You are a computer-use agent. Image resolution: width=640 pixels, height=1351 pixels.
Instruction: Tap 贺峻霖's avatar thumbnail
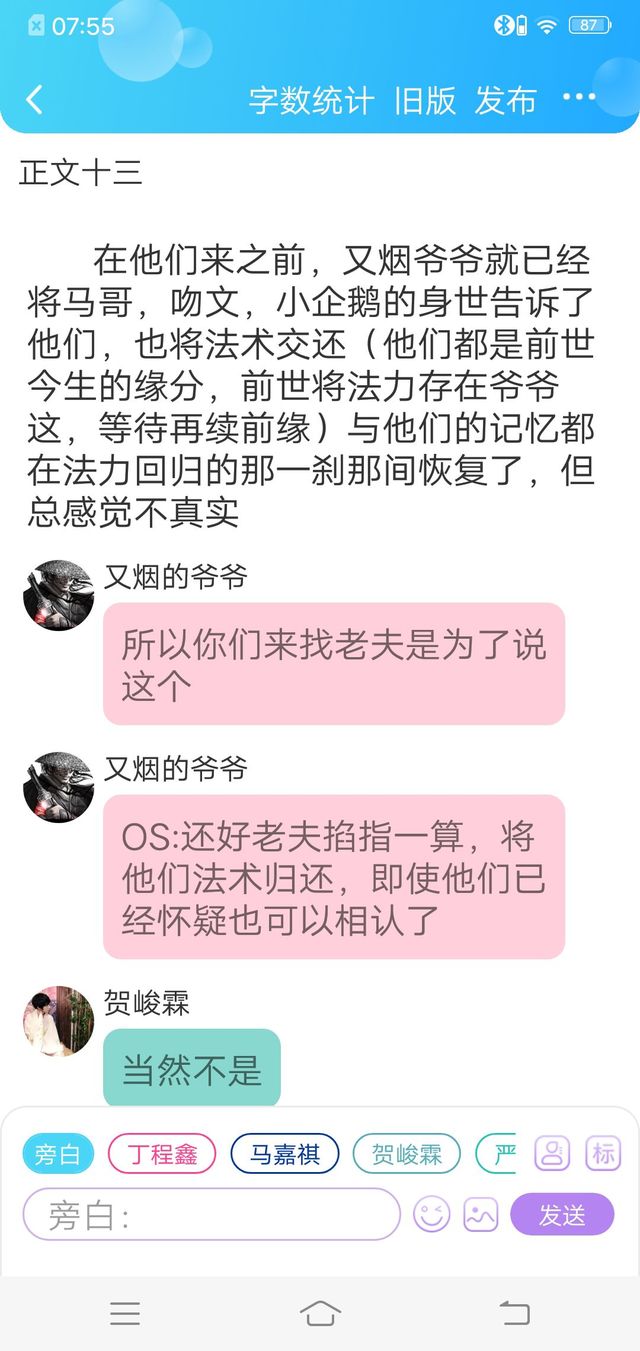[x=58, y=1021]
